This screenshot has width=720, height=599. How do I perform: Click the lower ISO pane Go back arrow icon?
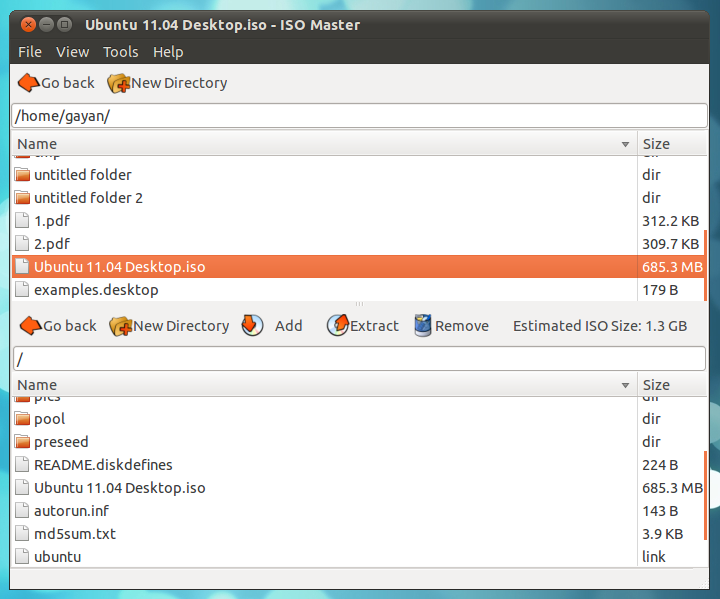pos(31,326)
